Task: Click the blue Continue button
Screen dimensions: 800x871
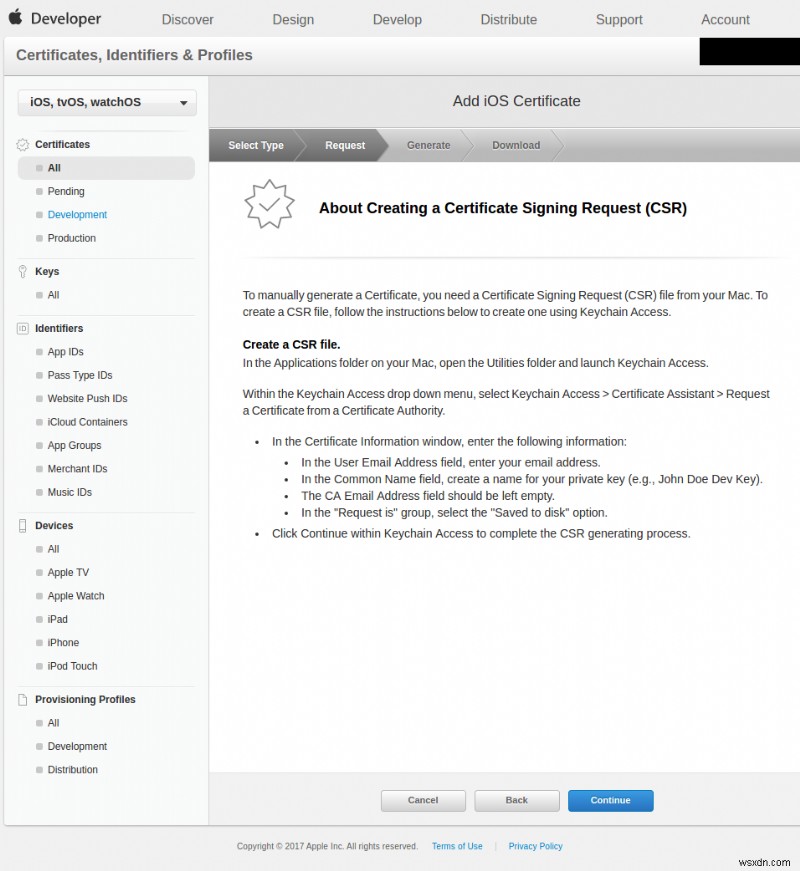Action: pyautogui.click(x=611, y=800)
